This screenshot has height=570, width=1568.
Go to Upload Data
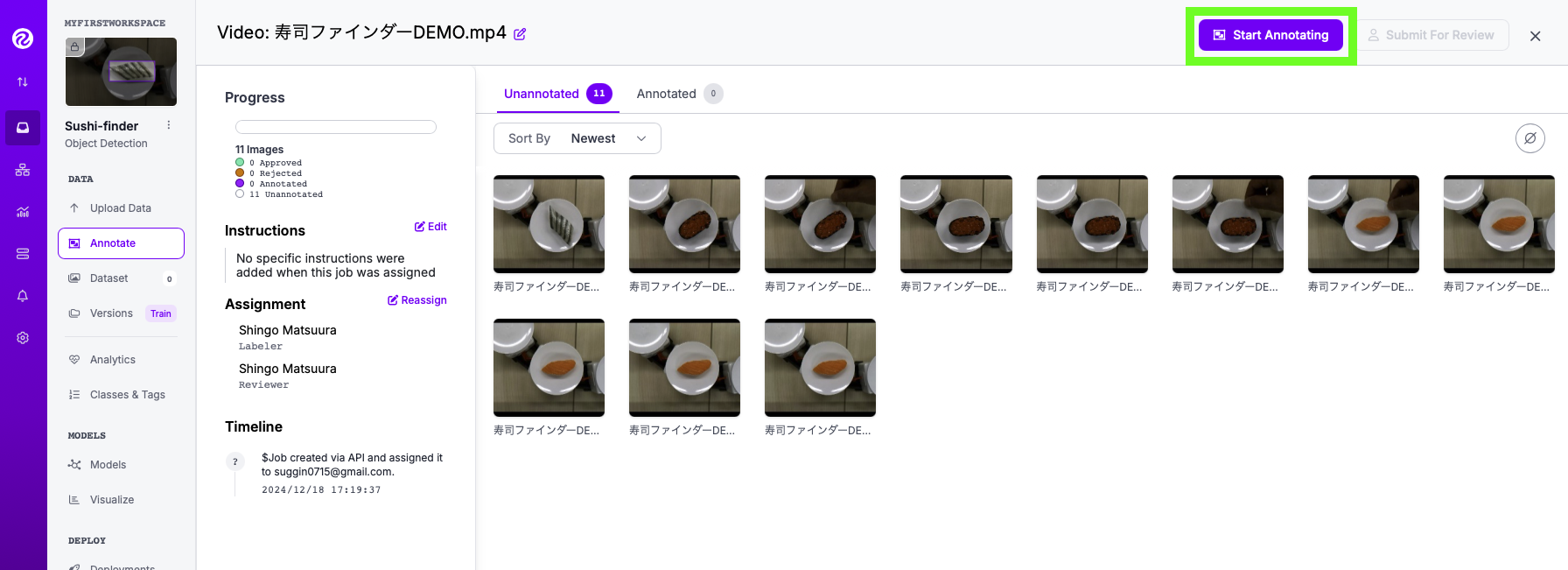click(121, 208)
